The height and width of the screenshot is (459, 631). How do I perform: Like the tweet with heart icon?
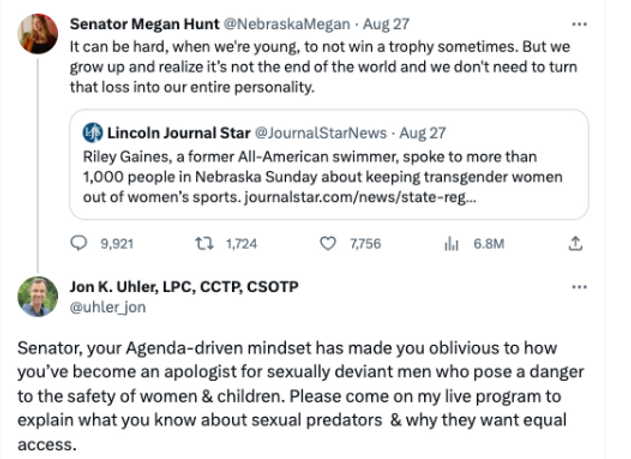327,242
